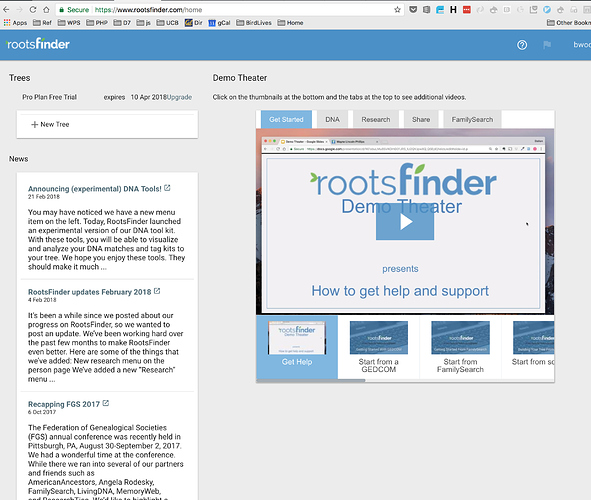Select the Get Help video thumbnail
591x500 pixels.
coord(297,347)
